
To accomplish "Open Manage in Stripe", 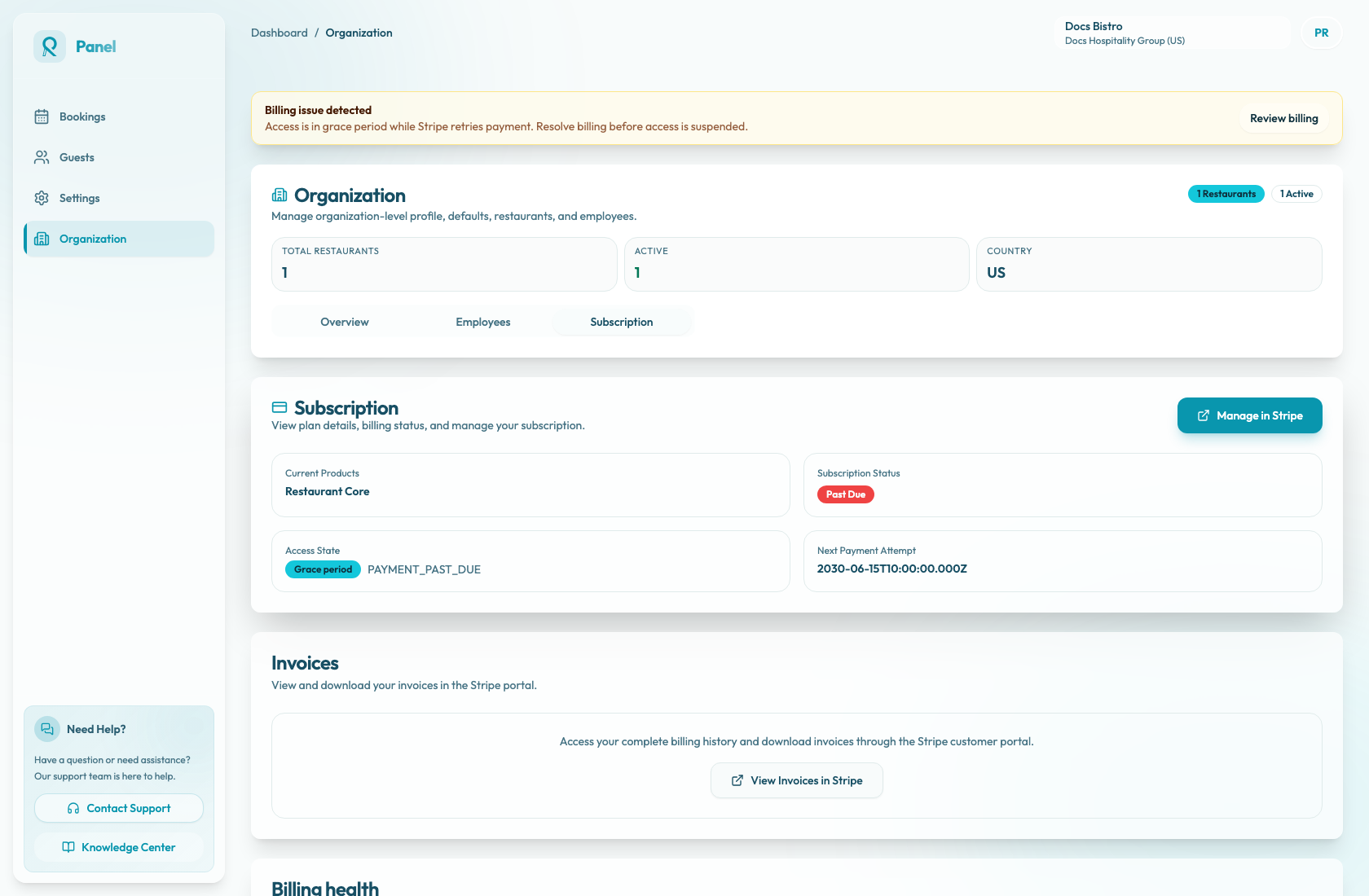I will click(1250, 415).
